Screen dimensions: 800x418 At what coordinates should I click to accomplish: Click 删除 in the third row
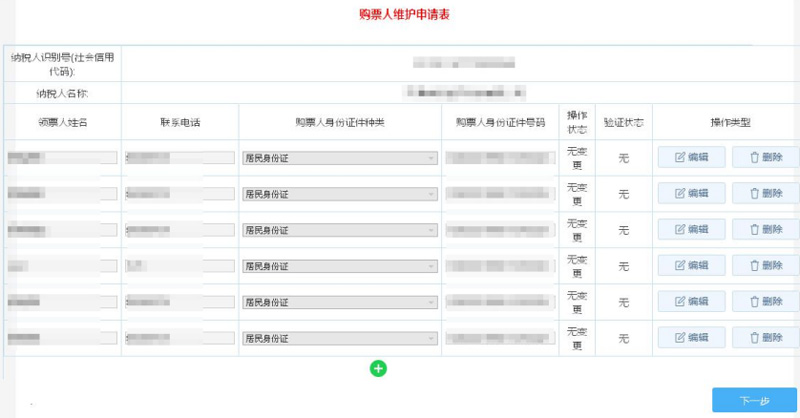point(766,230)
